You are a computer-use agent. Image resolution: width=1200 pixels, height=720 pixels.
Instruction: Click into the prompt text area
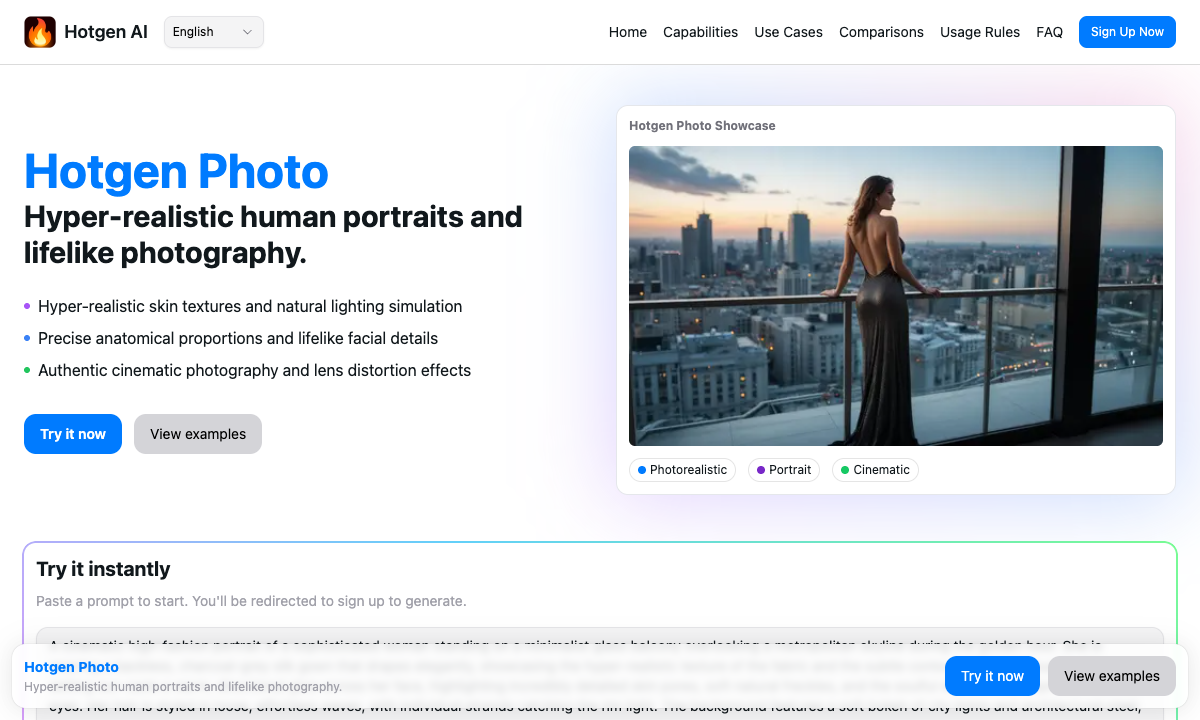tap(600, 636)
